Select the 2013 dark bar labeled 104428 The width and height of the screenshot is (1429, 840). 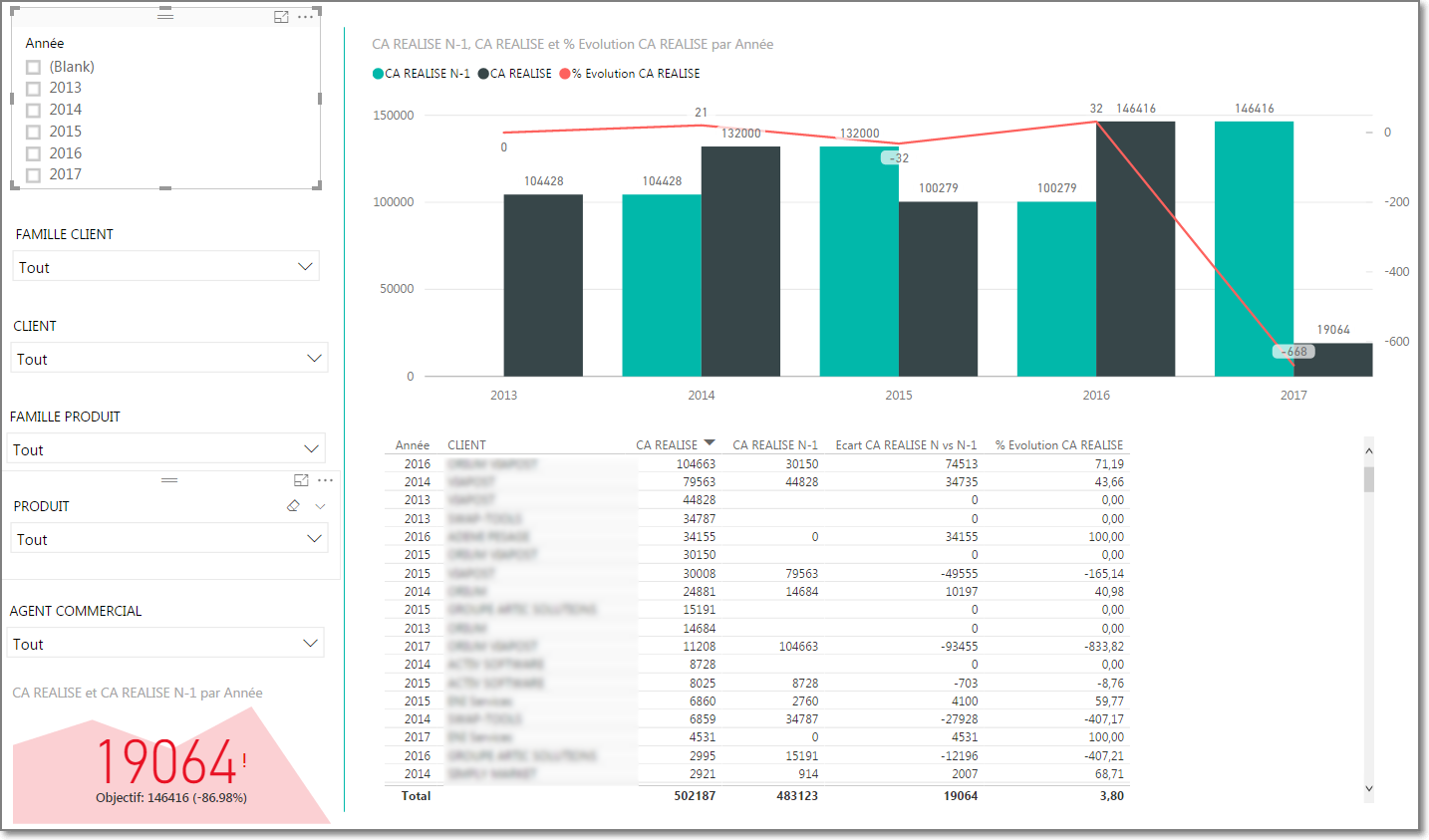coord(543,285)
